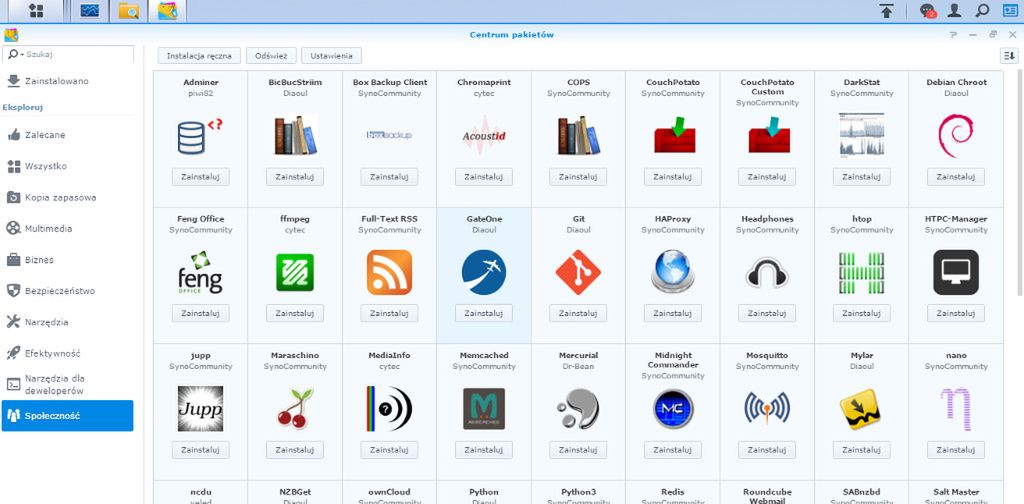Open resource monitor from the taskbar
1024x504 pixels.
coord(90,10)
